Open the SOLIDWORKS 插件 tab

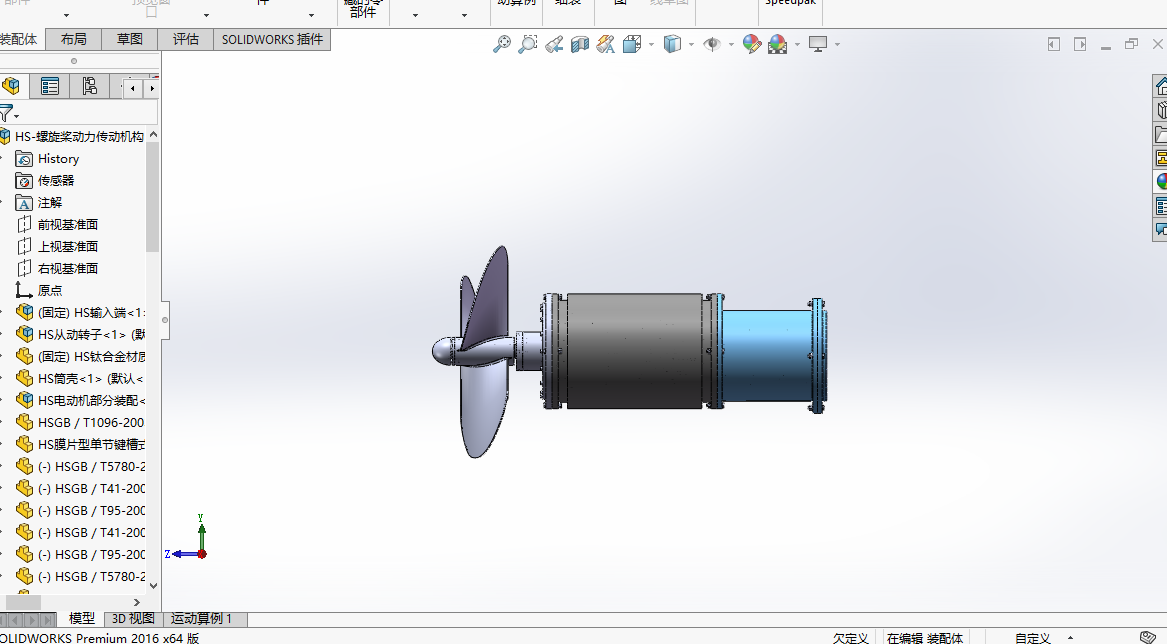pyautogui.click(x=272, y=39)
